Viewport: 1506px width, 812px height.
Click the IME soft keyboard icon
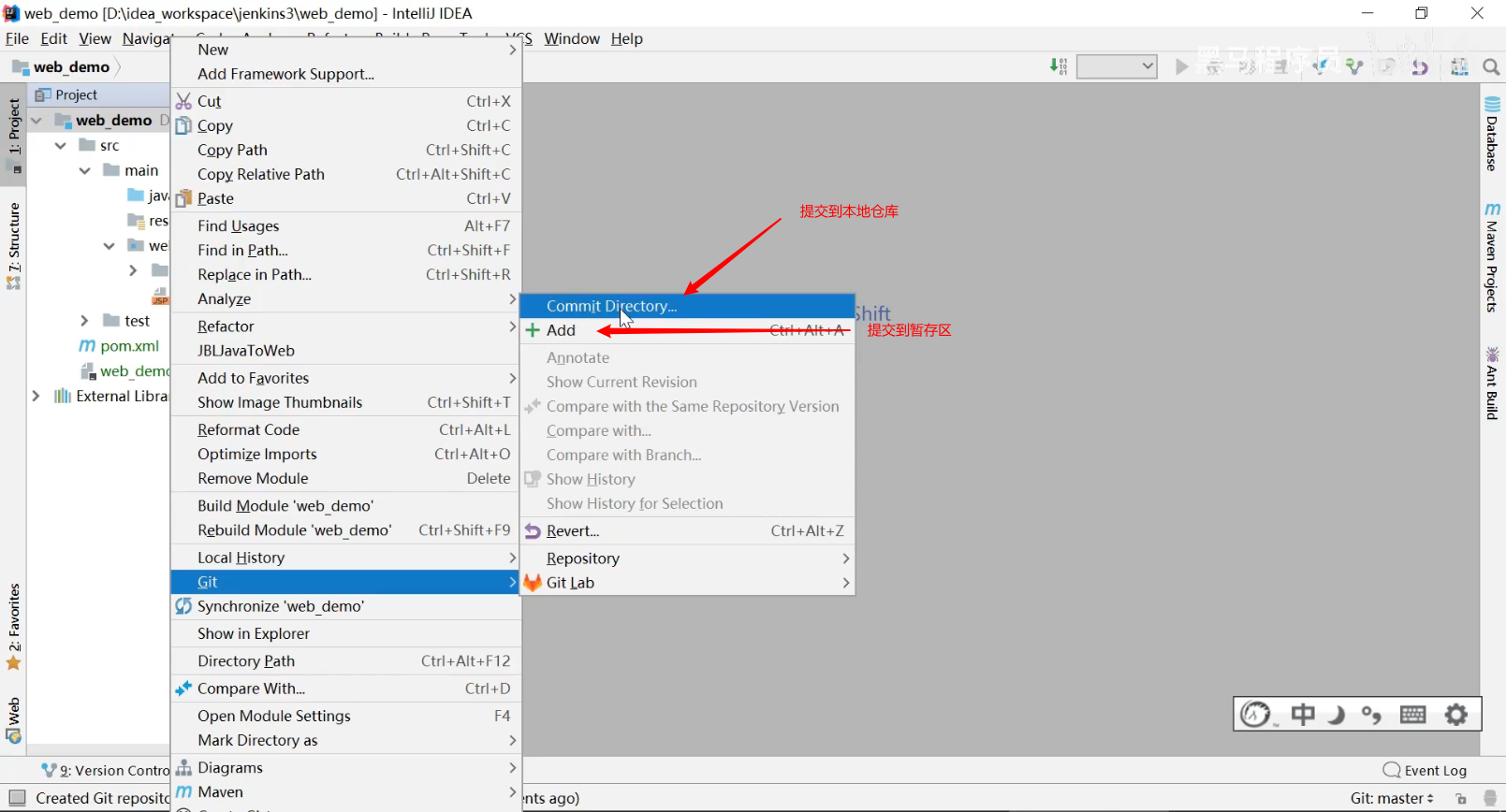coord(1412,715)
